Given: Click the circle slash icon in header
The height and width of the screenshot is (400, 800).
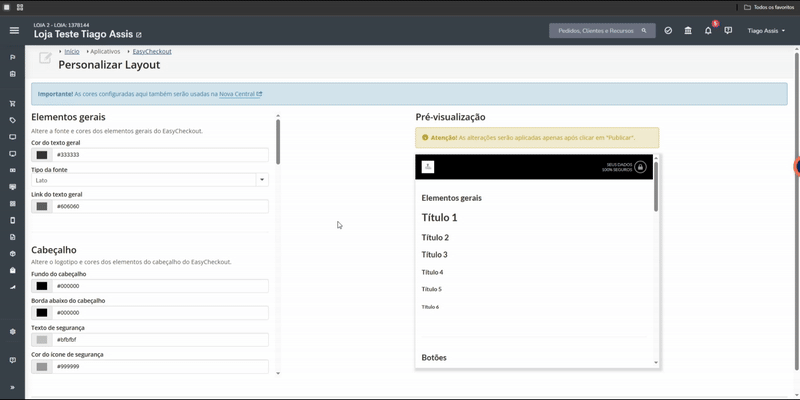Looking at the screenshot, I should [668, 31].
